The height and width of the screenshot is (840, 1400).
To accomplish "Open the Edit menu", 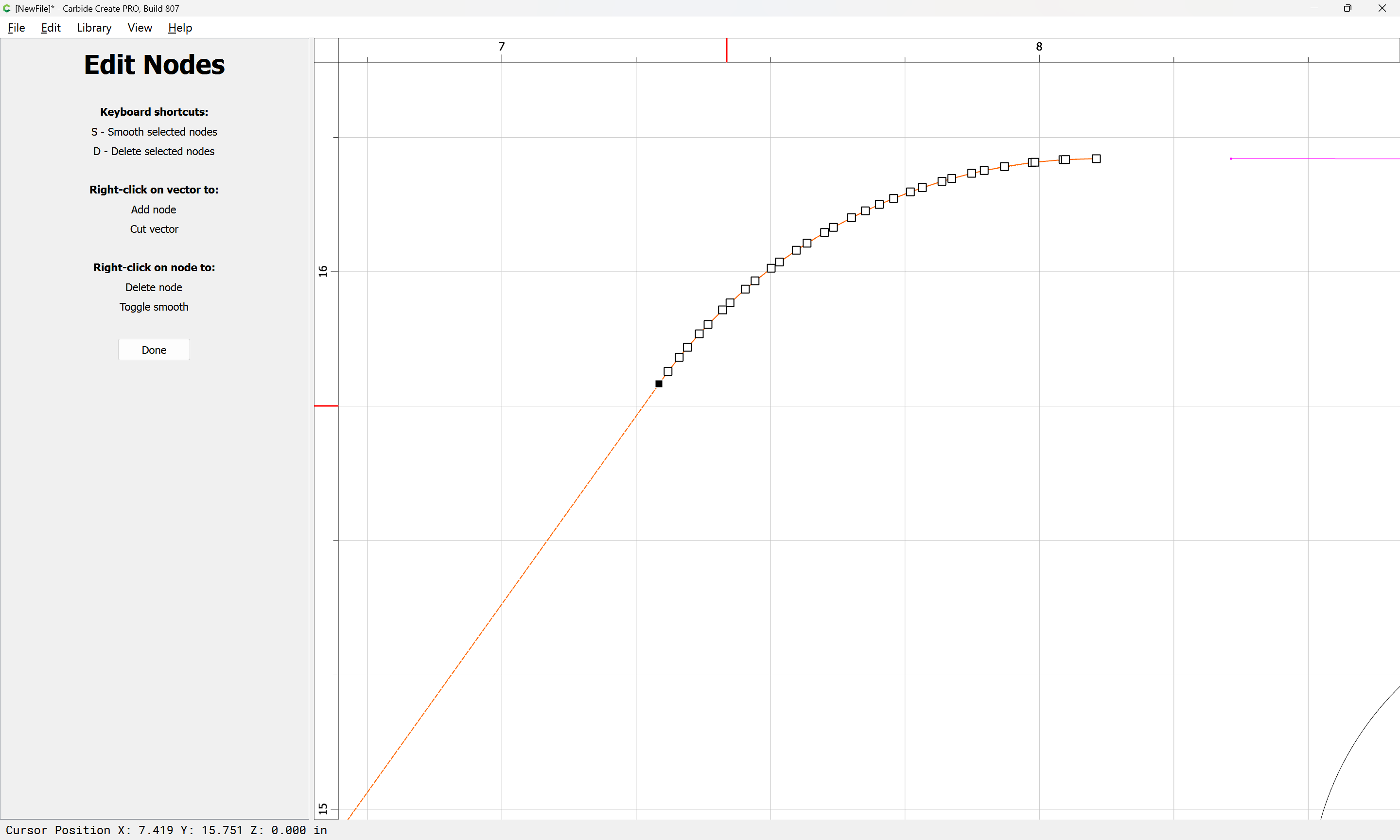I will tap(51, 28).
